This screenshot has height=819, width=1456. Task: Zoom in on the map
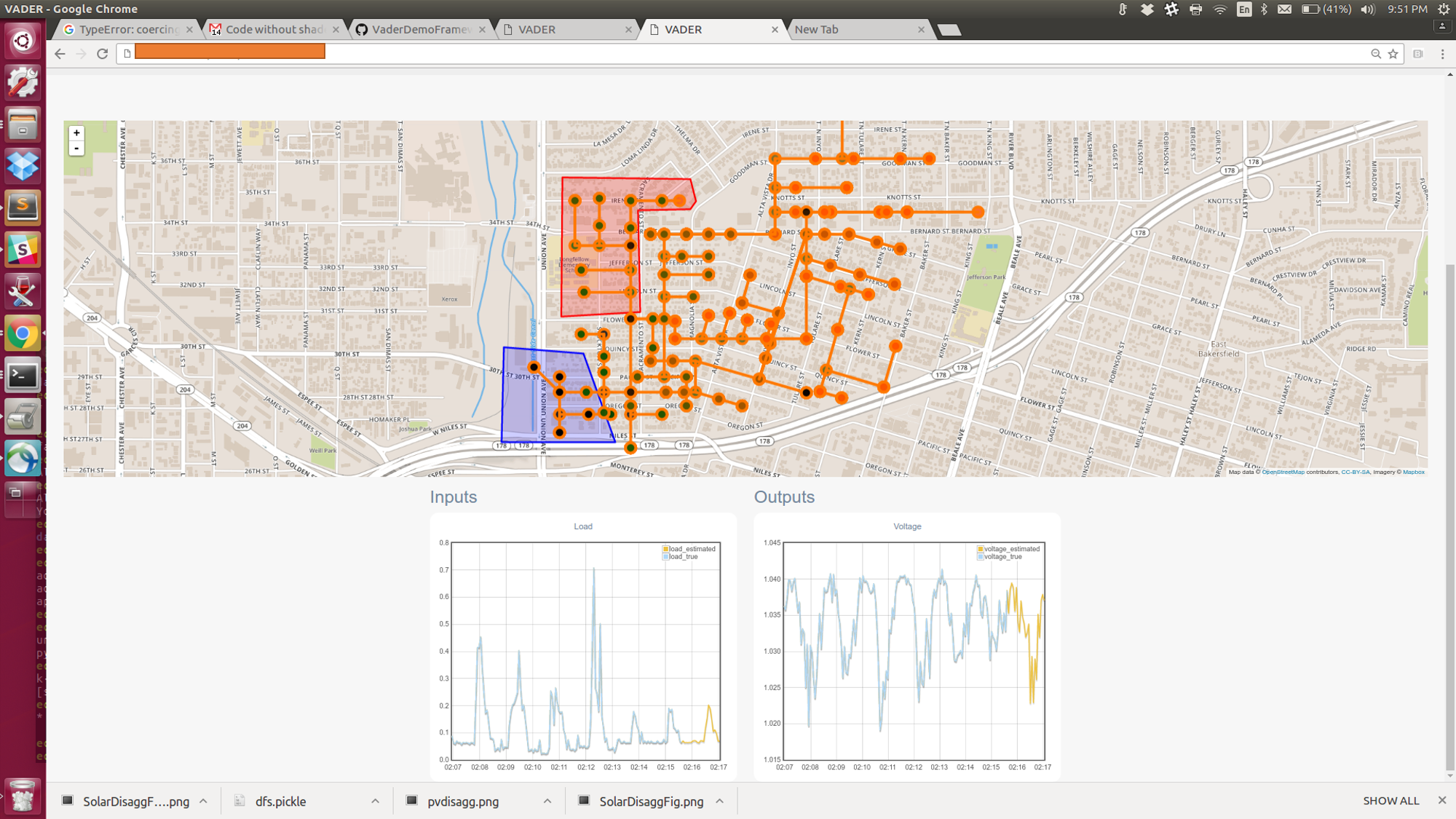point(76,133)
